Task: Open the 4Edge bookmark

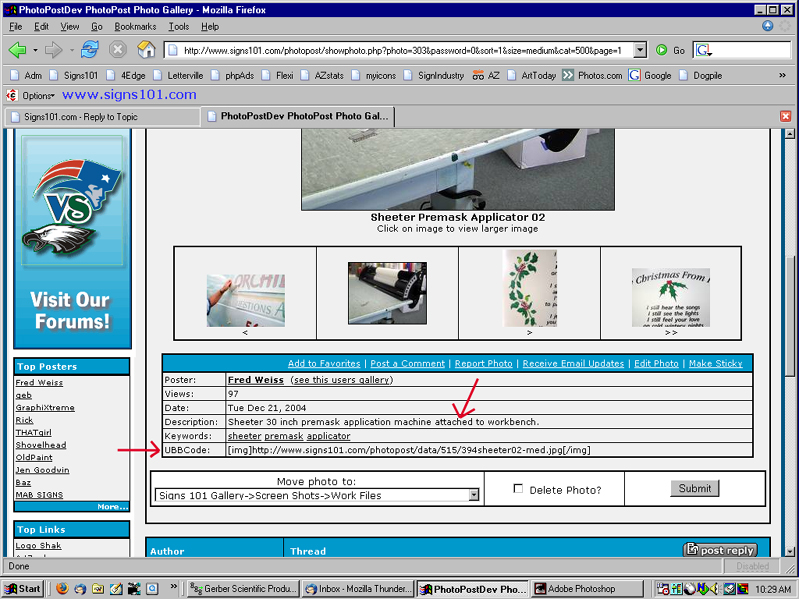Action: [x=126, y=75]
